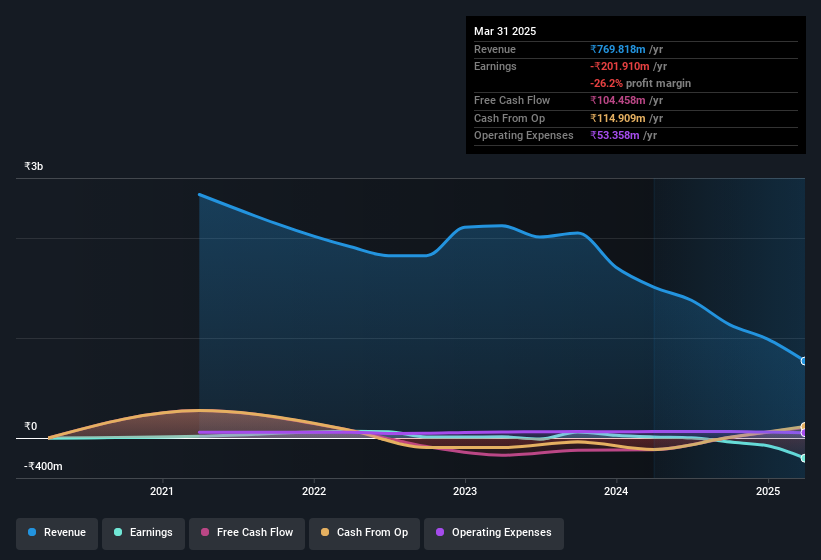The height and width of the screenshot is (560, 821).
Task: Click the ₹769.818m revenue value
Action: pos(617,49)
